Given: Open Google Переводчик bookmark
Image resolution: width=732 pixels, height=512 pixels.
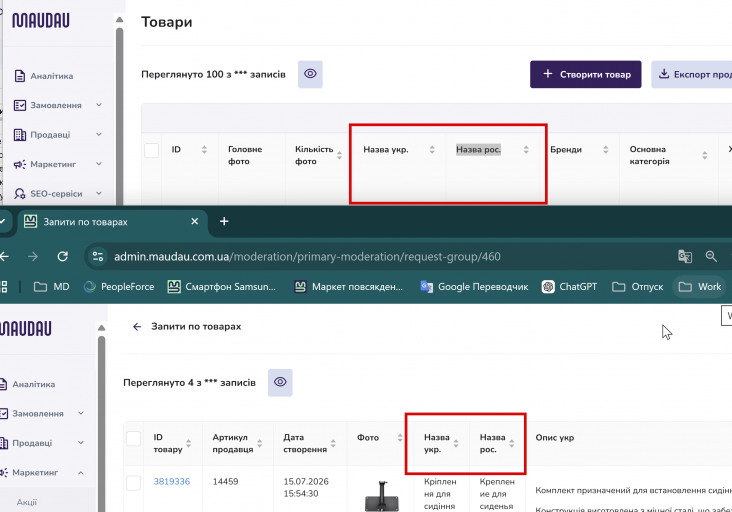Looking at the screenshot, I should tap(474, 287).
